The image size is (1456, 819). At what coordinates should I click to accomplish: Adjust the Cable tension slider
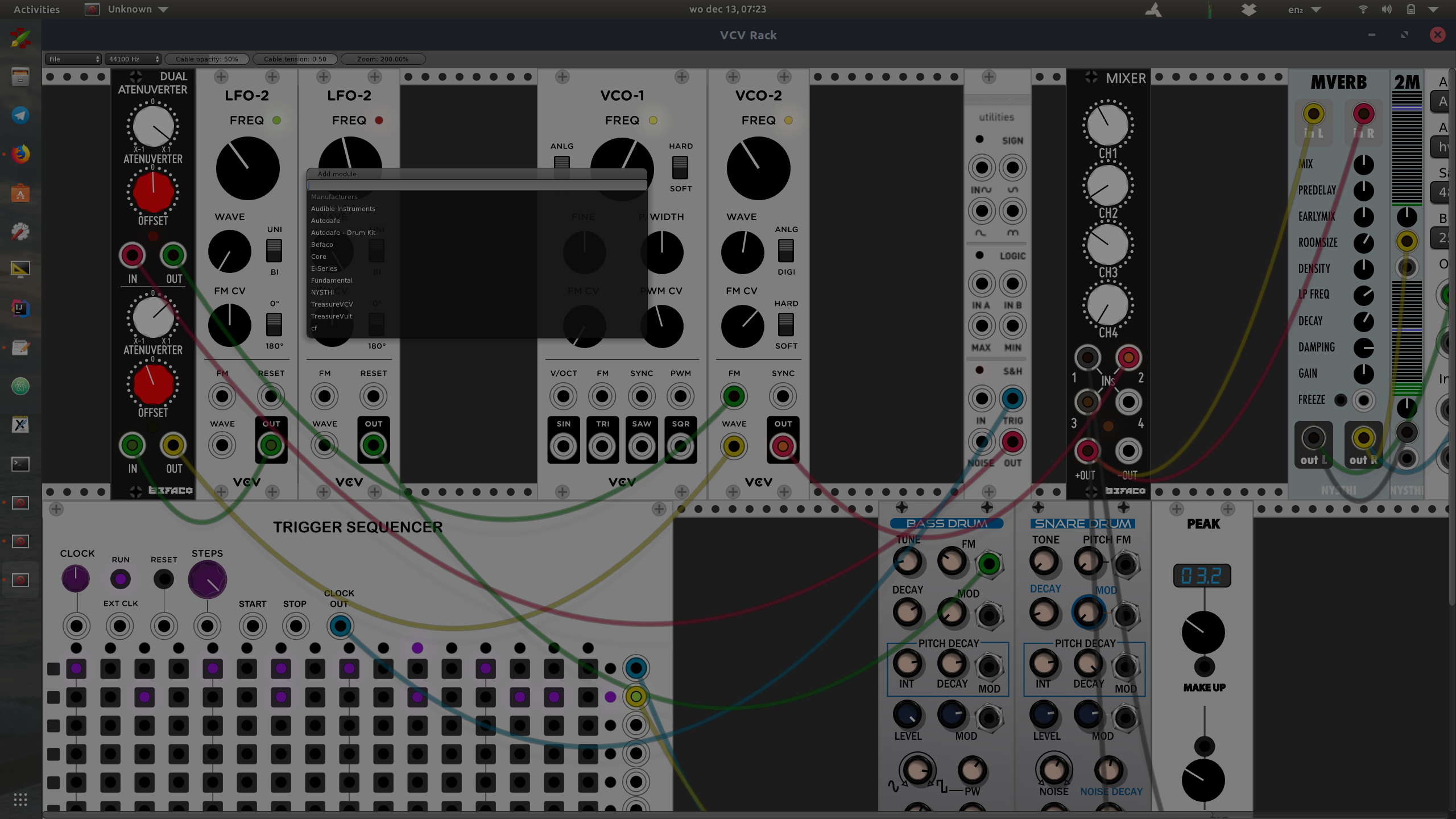295,59
